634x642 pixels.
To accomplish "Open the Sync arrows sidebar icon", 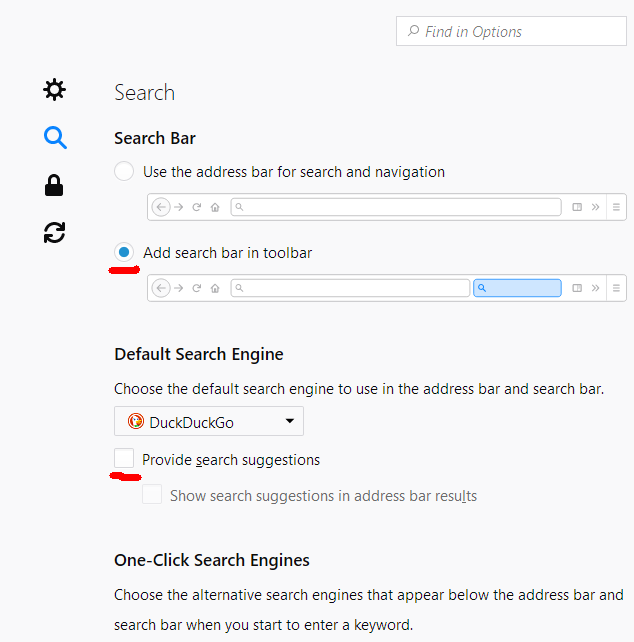I will click(x=54, y=233).
